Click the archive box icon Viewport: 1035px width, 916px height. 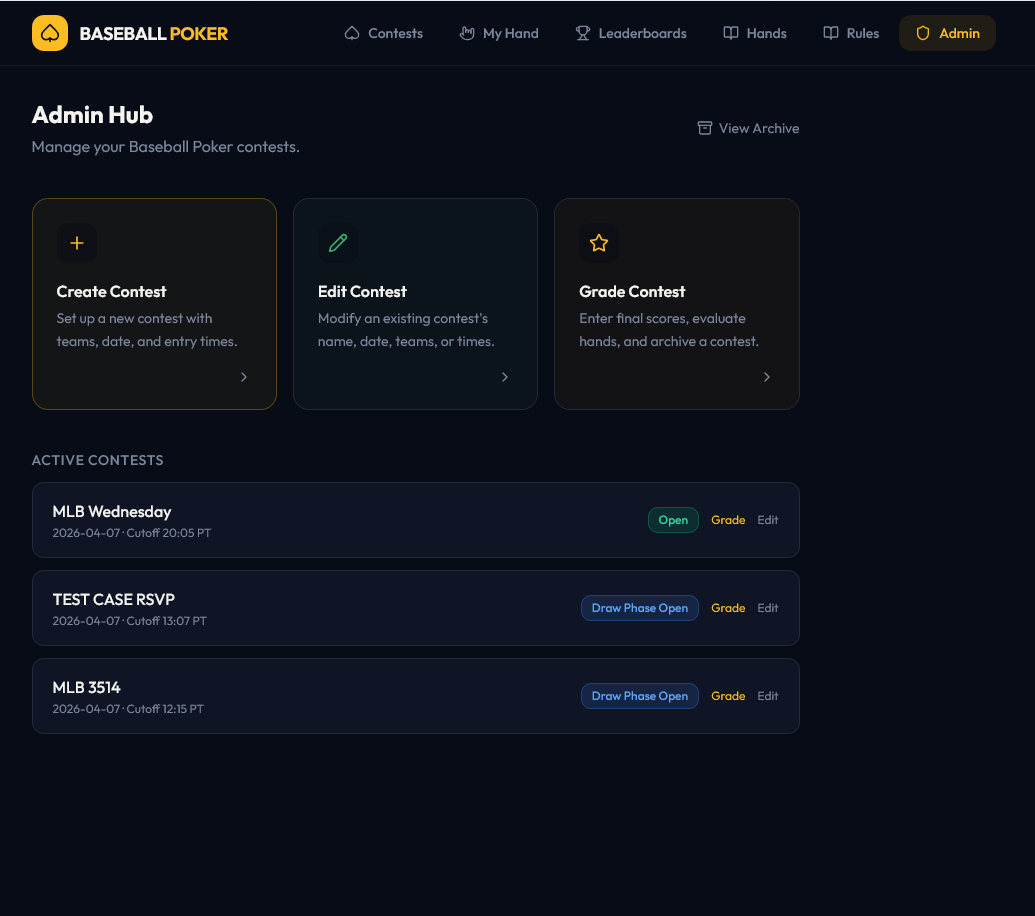(705, 128)
